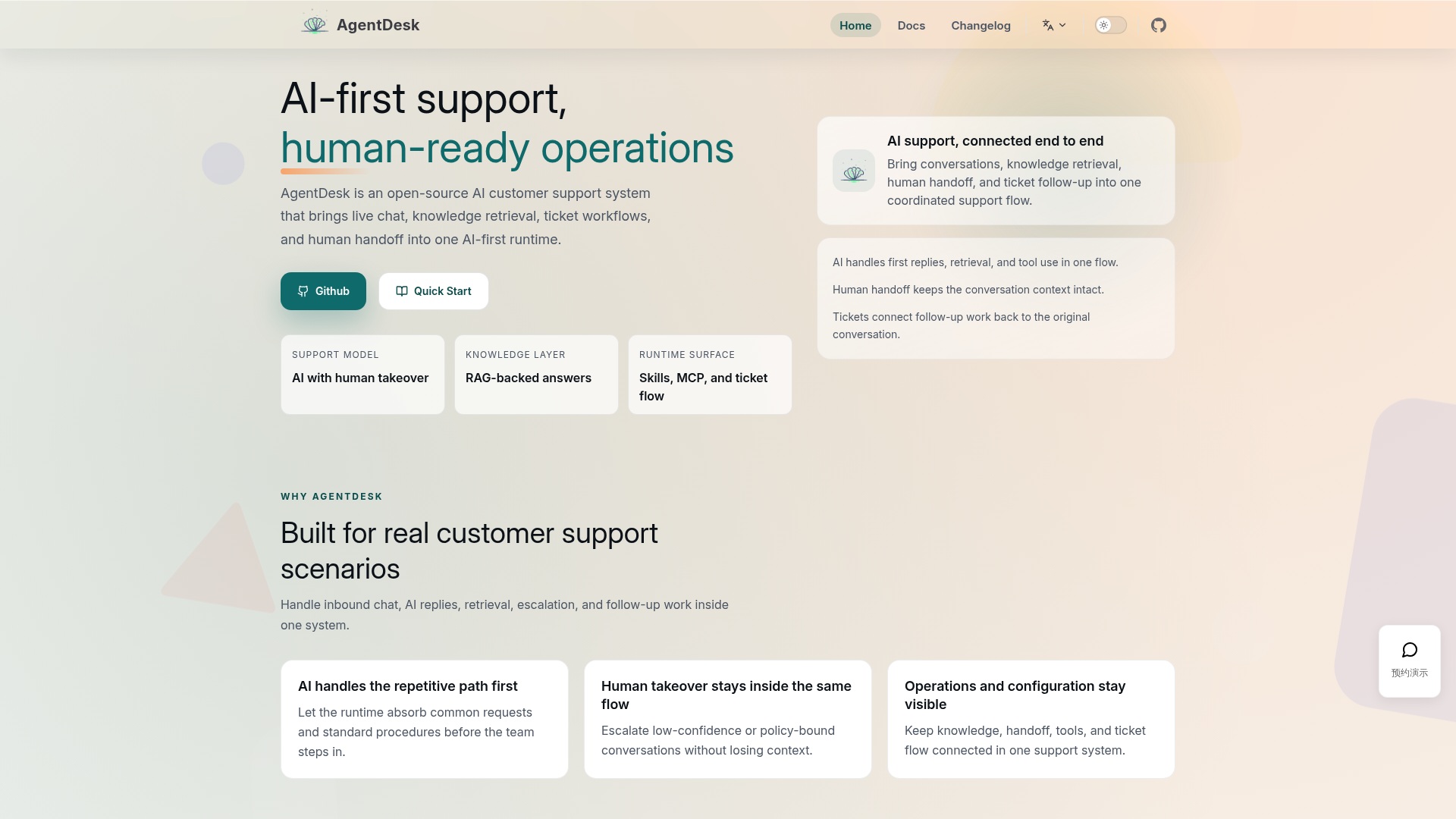Click the green Github button
The height and width of the screenshot is (819, 1456).
323,291
